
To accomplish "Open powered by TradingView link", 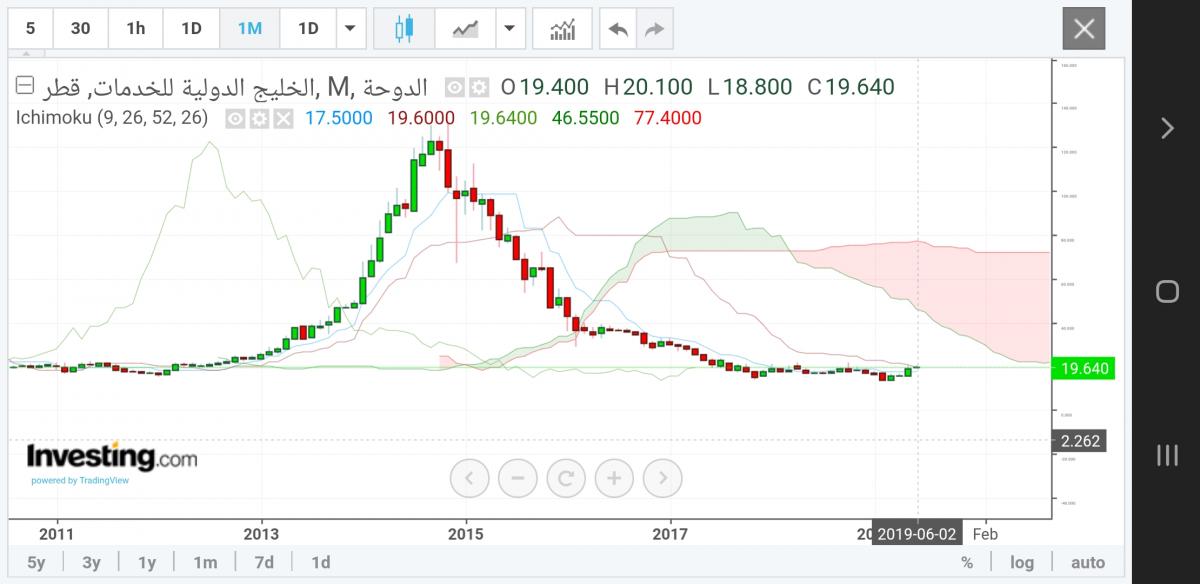I will (79, 481).
